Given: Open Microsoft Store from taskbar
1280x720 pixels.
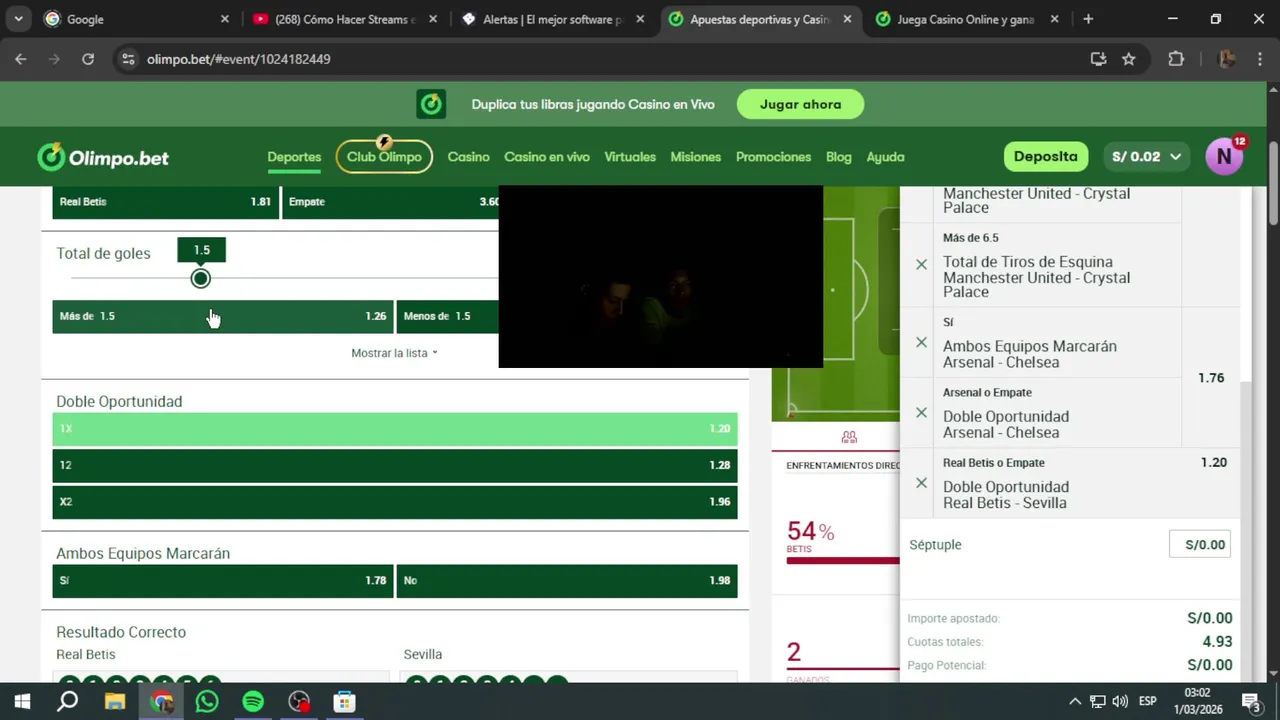Looking at the screenshot, I should pos(345,702).
